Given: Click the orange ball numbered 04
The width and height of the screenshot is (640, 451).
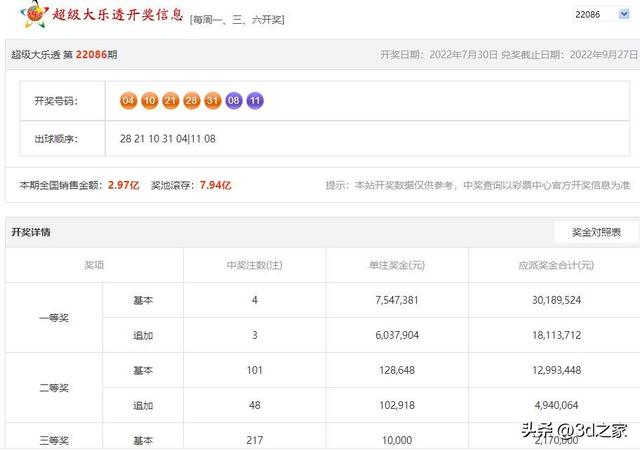Looking at the screenshot, I should coord(128,100).
